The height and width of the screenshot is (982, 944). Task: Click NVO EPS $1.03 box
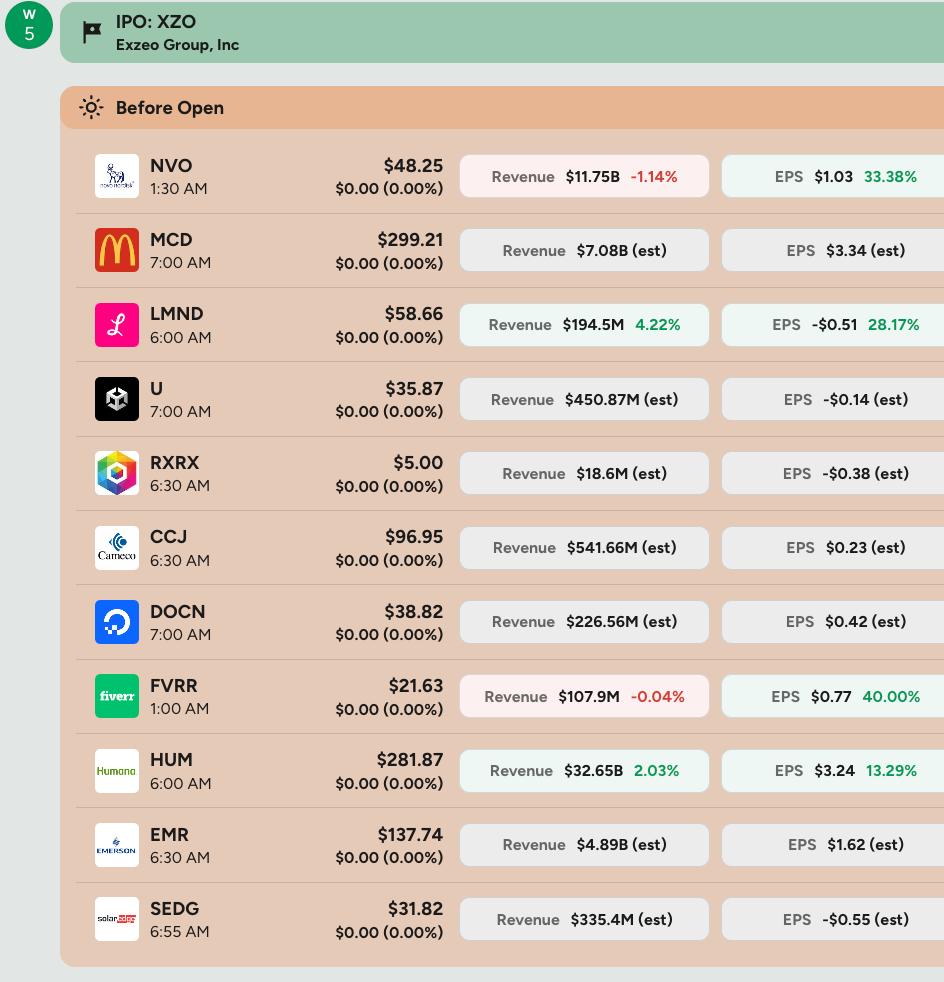pyautogui.click(x=833, y=177)
